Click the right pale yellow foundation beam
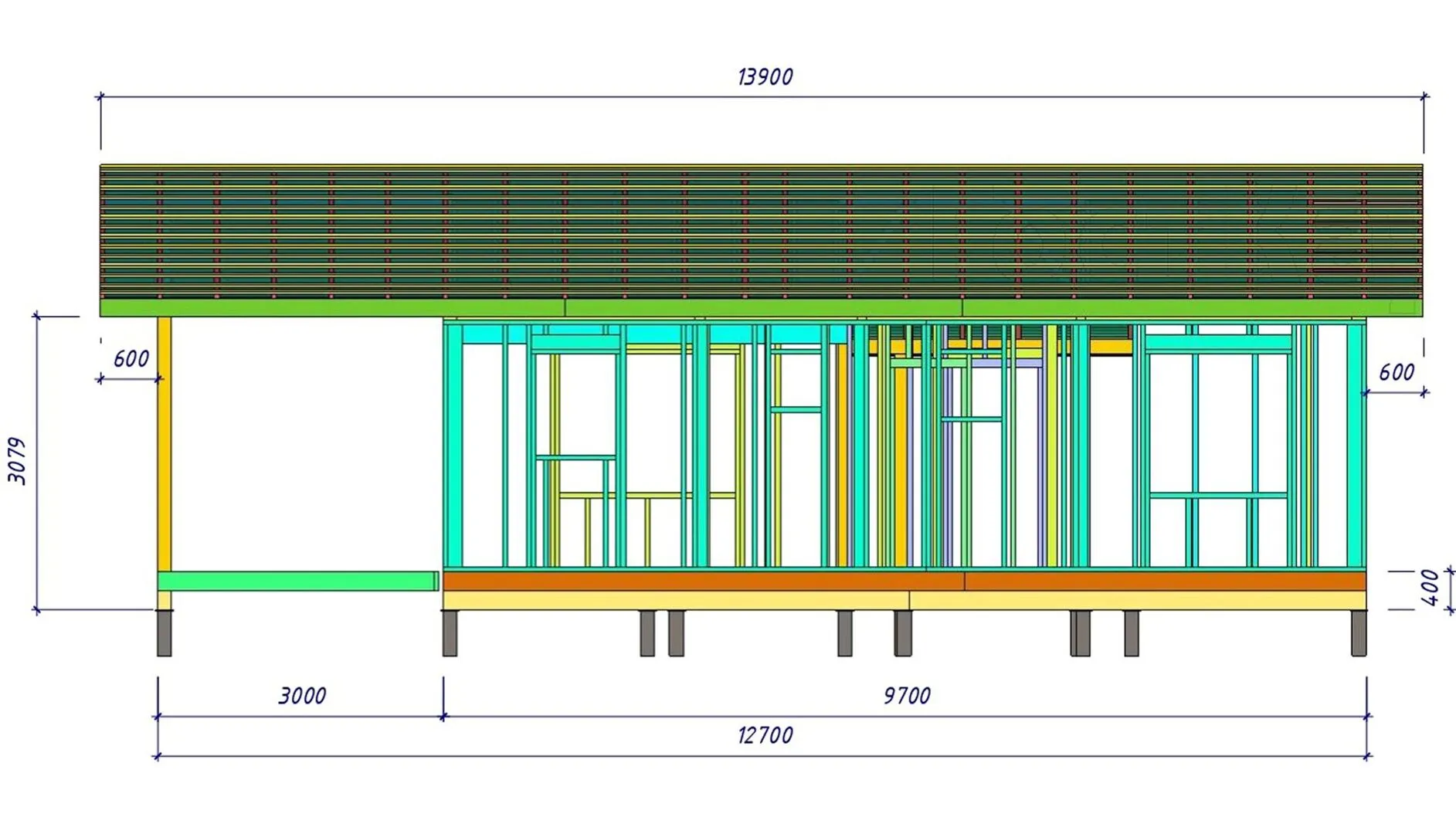Image resolution: width=1456 pixels, height=834 pixels. point(1137,600)
